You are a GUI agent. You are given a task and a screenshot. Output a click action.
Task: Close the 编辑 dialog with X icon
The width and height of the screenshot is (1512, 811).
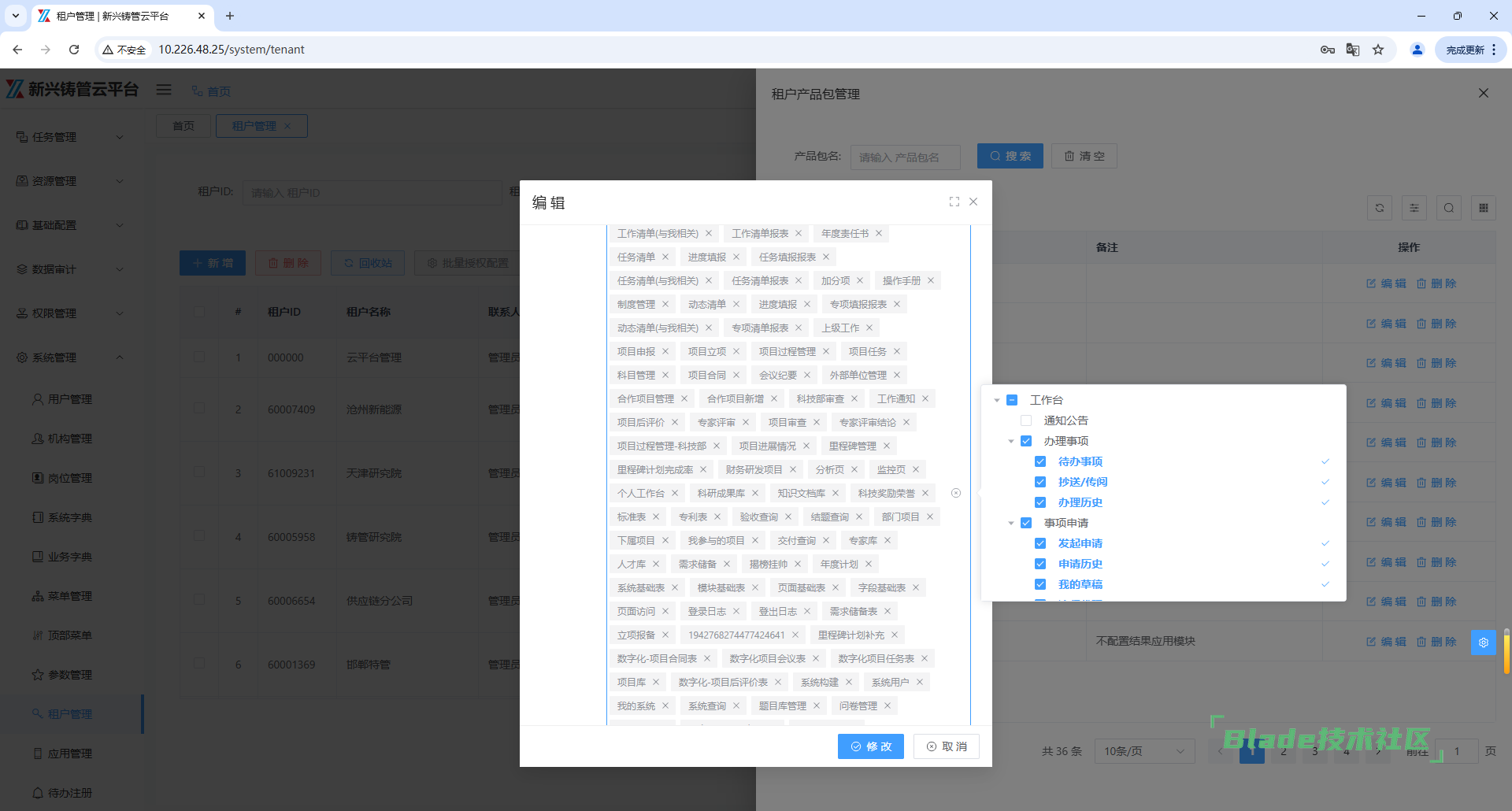pyautogui.click(x=973, y=202)
